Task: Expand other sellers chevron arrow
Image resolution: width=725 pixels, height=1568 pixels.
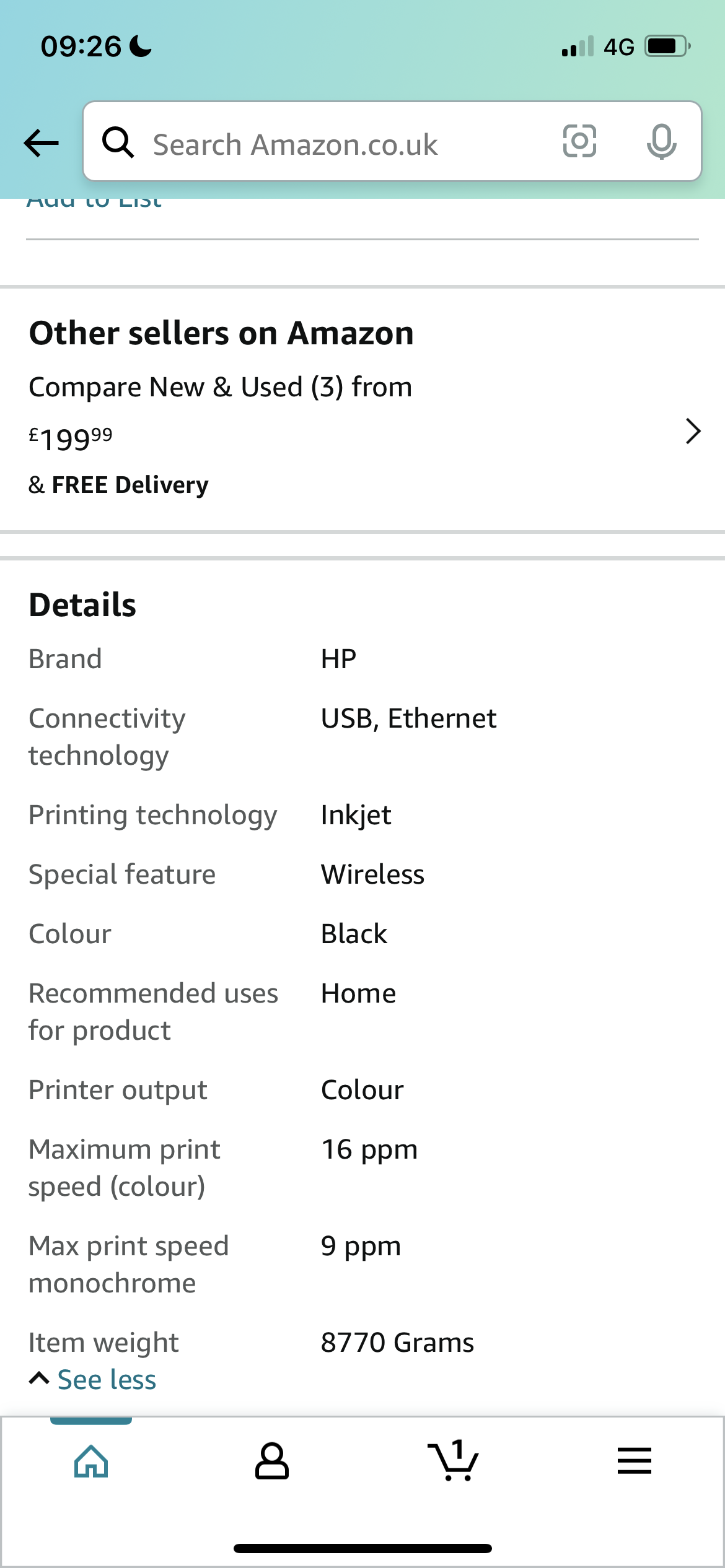Action: click(693, 431)
